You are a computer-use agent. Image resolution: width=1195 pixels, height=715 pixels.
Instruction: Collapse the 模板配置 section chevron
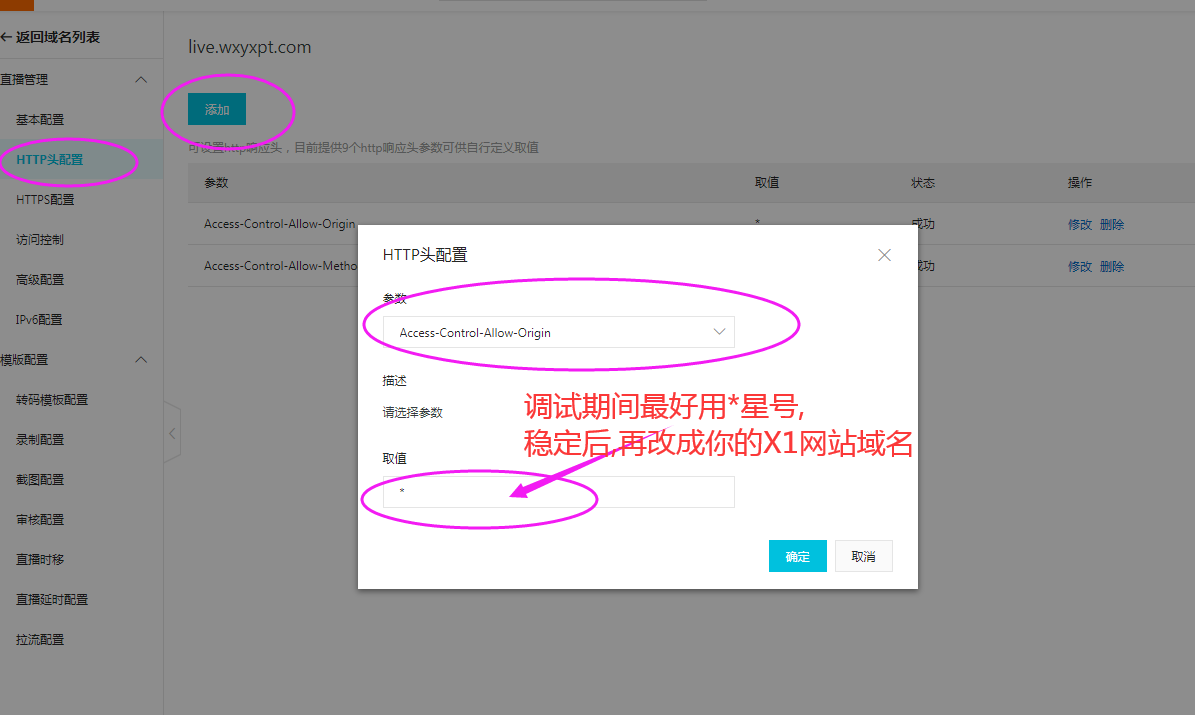pos(141,360)
